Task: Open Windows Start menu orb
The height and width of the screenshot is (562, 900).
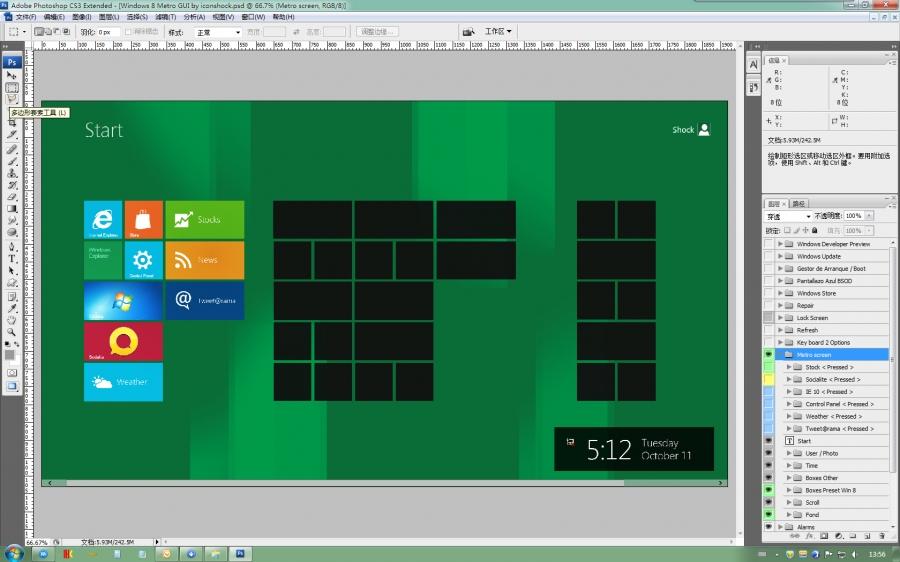Action: coord(14,553)
